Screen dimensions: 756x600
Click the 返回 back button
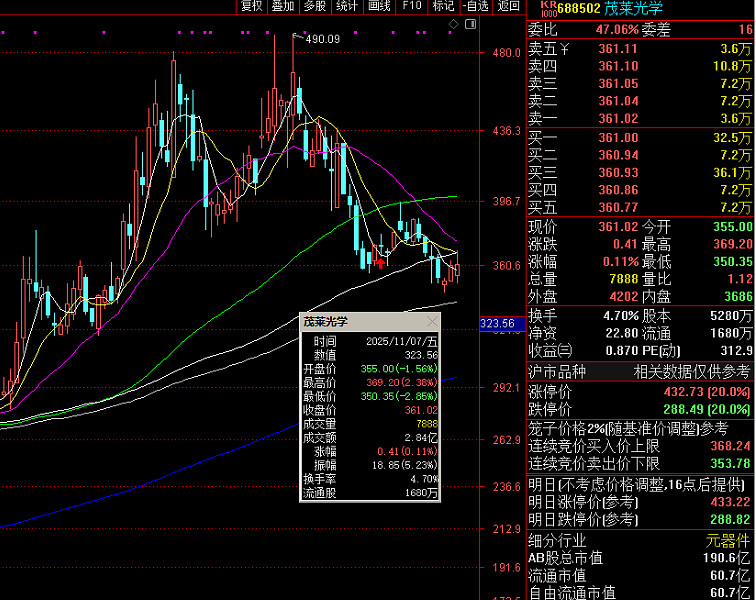pyautogui.click(x=508, y=6)
